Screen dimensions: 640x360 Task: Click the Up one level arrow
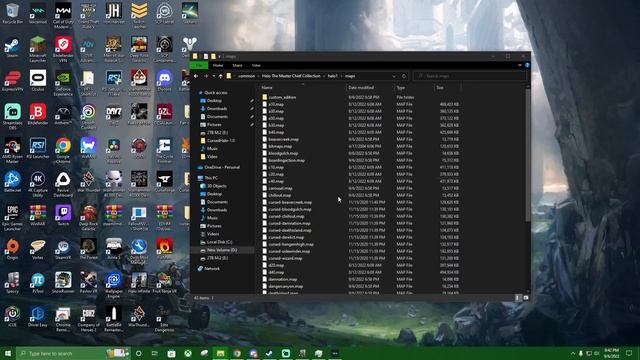220,76
